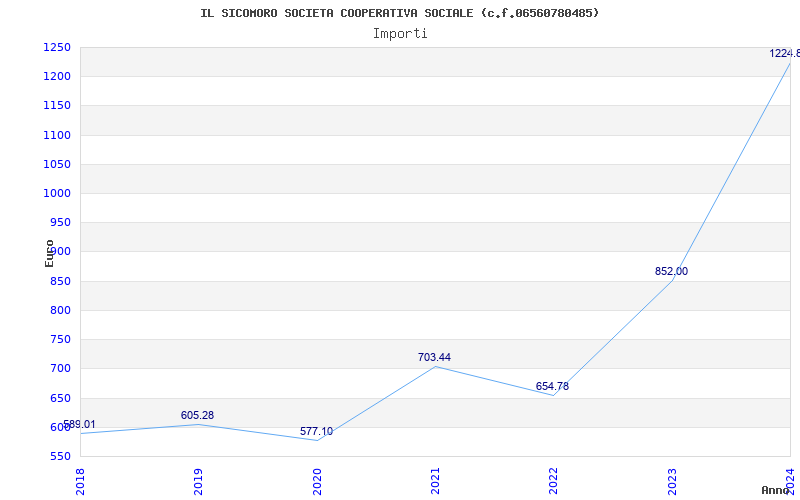Click the data label 852.00

[x=671, y=272]
